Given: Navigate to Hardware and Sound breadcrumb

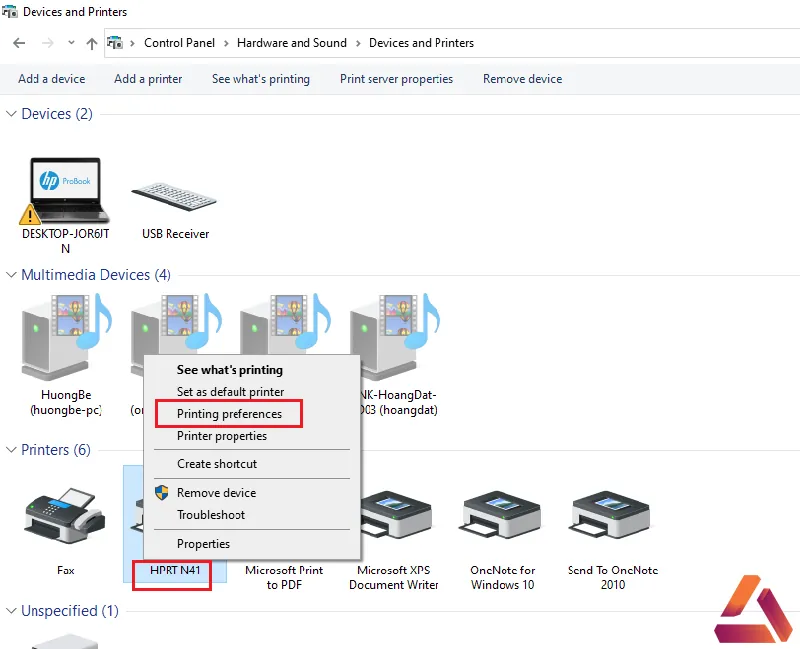Looking at the screenshot, I should (x=292, y=43).
